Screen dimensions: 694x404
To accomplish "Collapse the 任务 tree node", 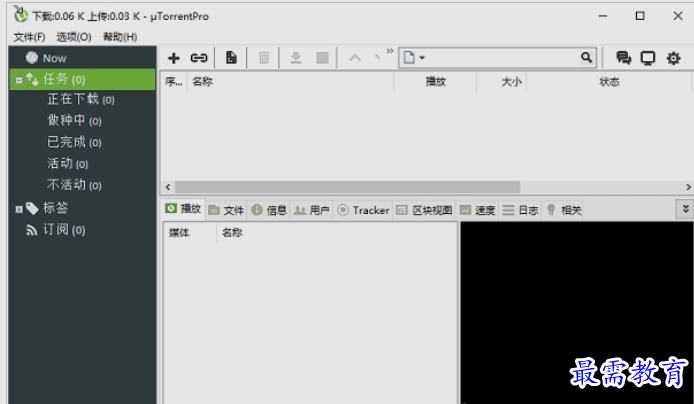I will coord(19,81).
